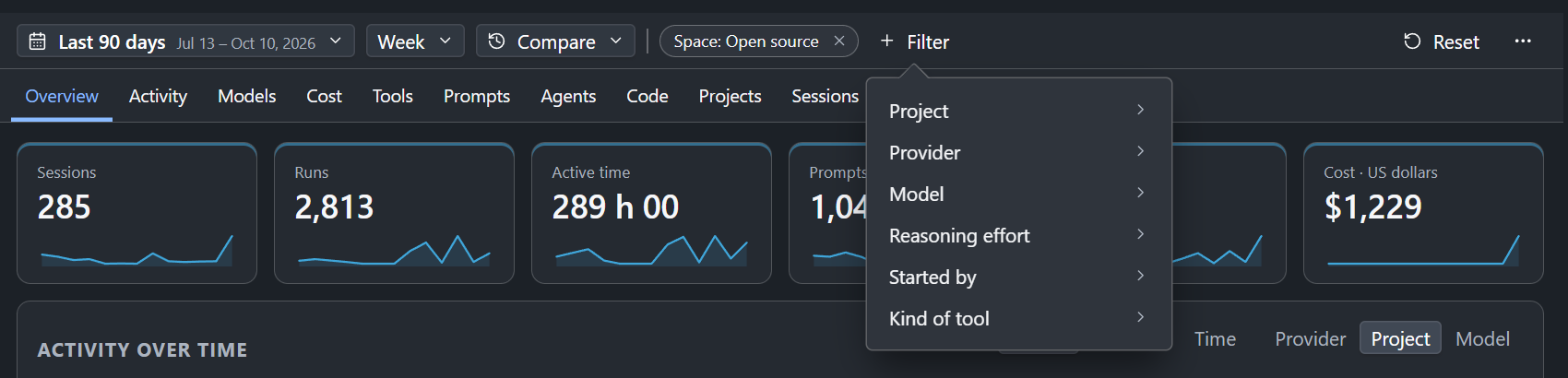Screen dimensions: 1568x378
Task: Expand the Model submenu chevron
Action: (x=1141, y=193)
